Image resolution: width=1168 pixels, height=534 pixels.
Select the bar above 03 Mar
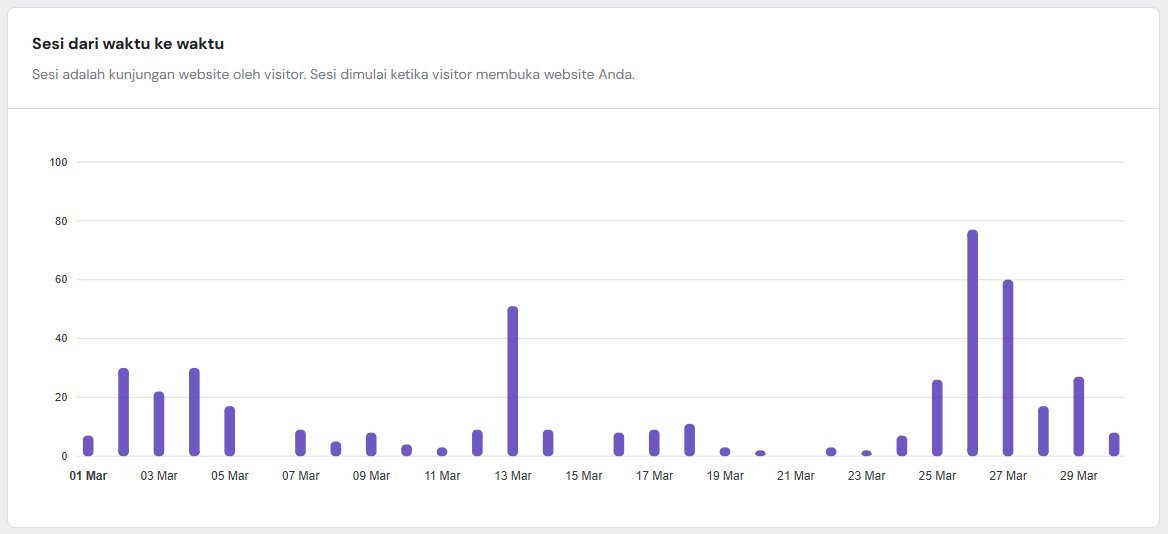[x=159, y=424]
